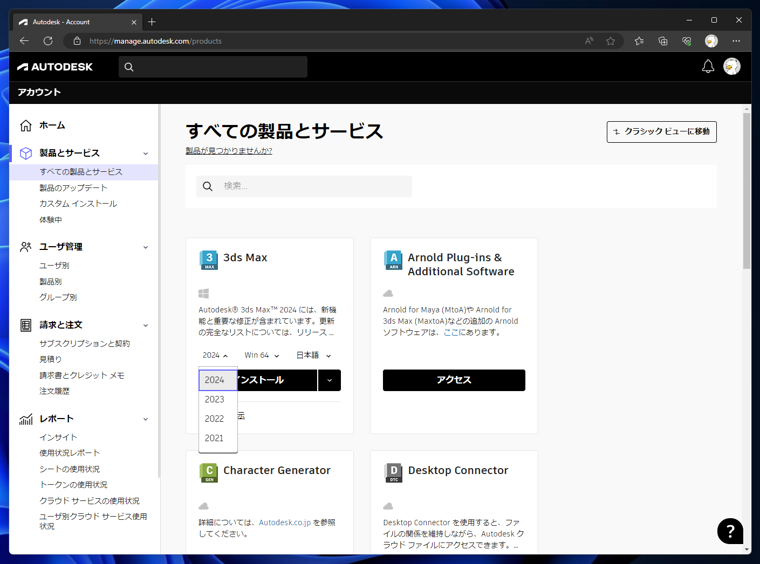Open 見積り in sidebar
Viewport: 760px width, 564px height.
pos(50,360)
